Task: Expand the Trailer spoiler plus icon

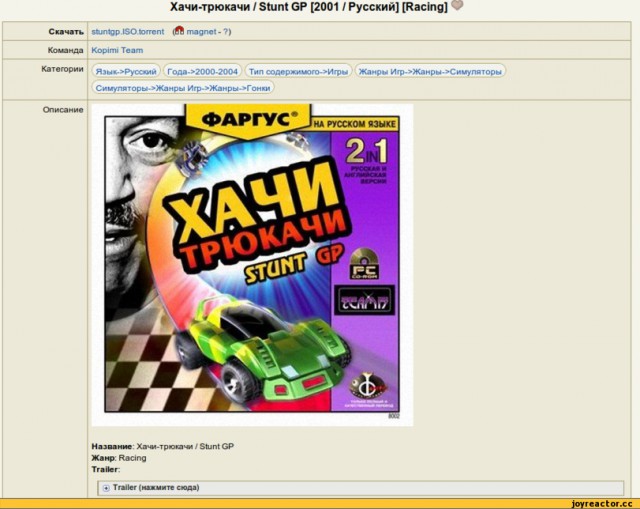Action: pyautogui.click(x=106, y=488)
